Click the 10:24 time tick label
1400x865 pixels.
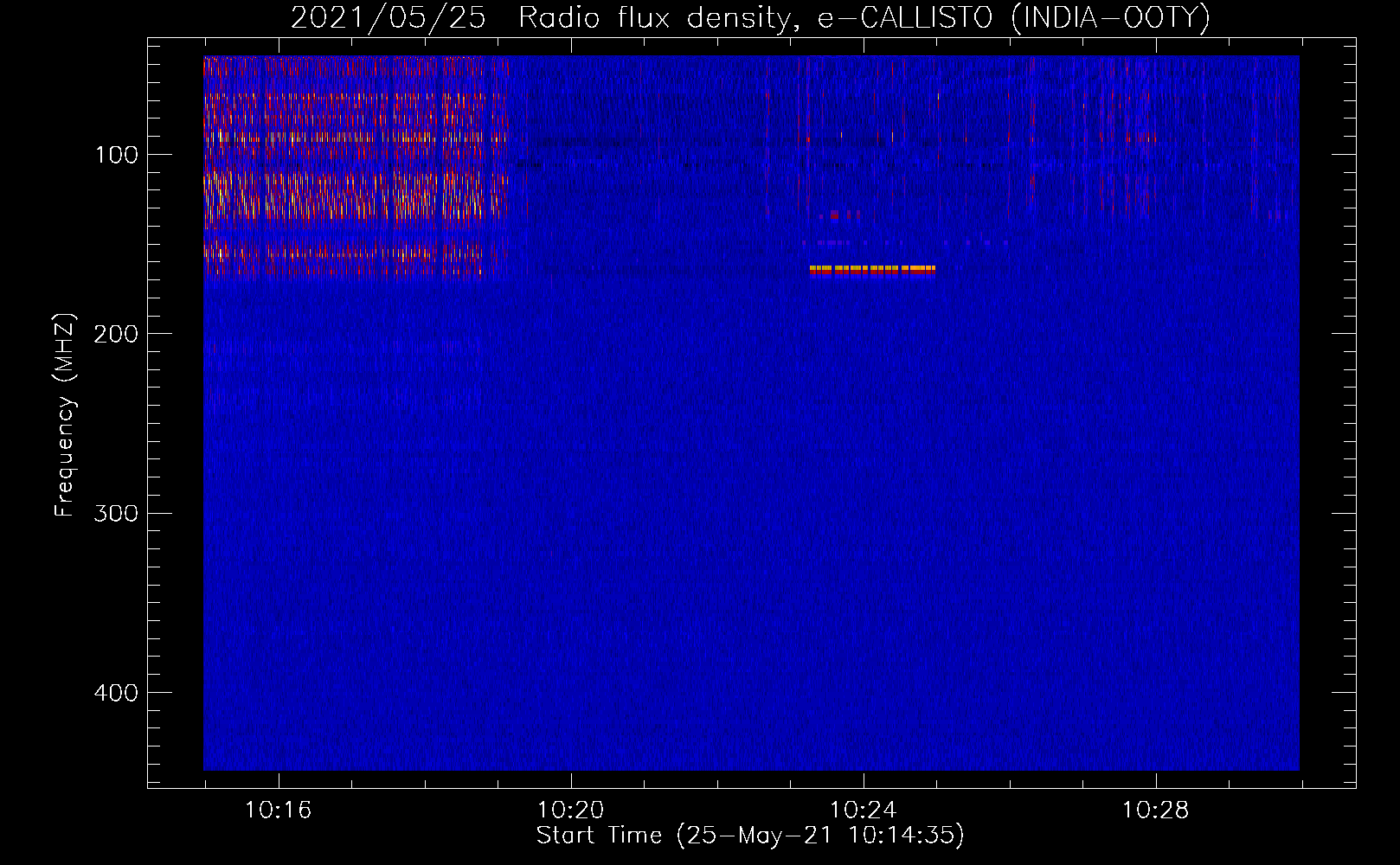point(863,811)
